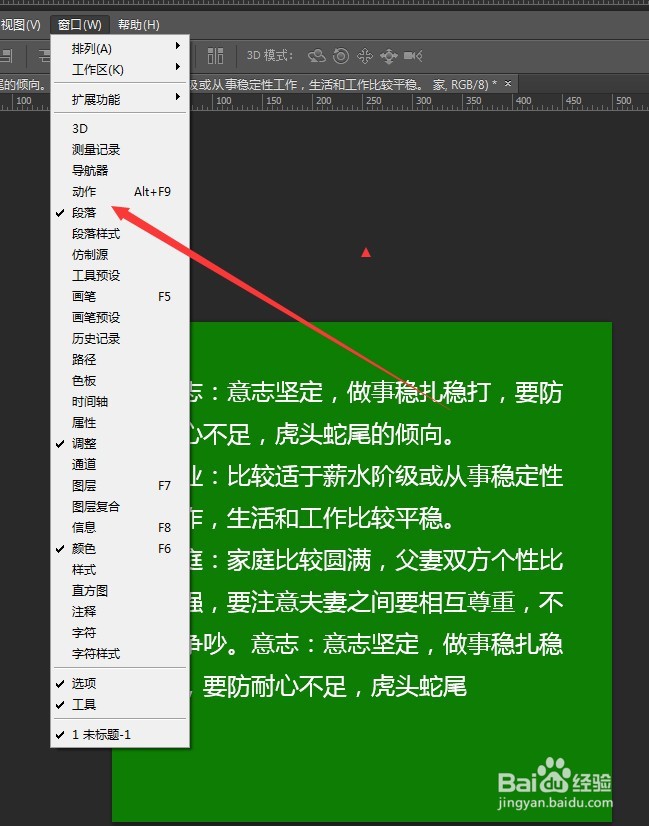The image size is (649, 826).
Task: Open the 直方图 histogram panel
Action: [x=121, y=591]
